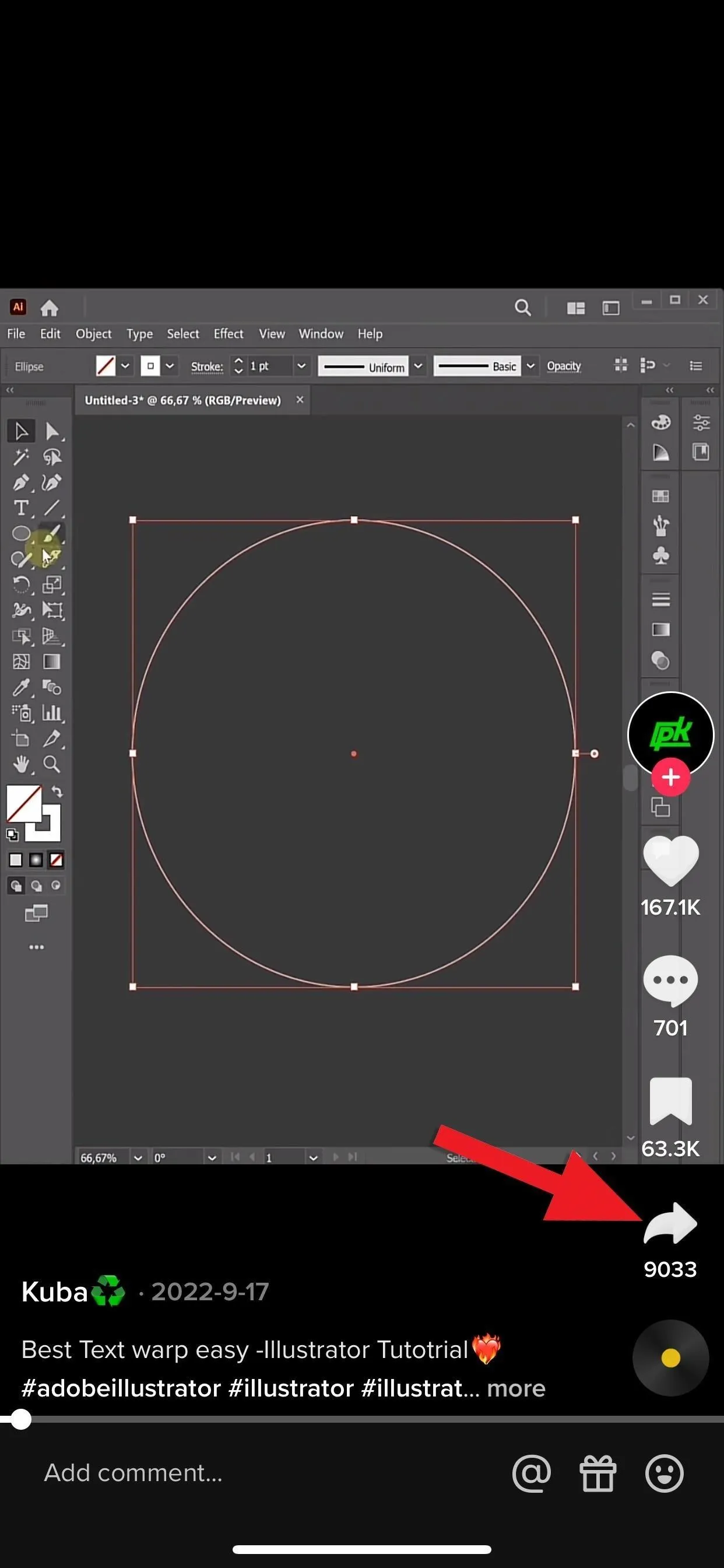724x1568 pixels.
Task: Open the Arrange Documents icon
Action: (575, 308)
